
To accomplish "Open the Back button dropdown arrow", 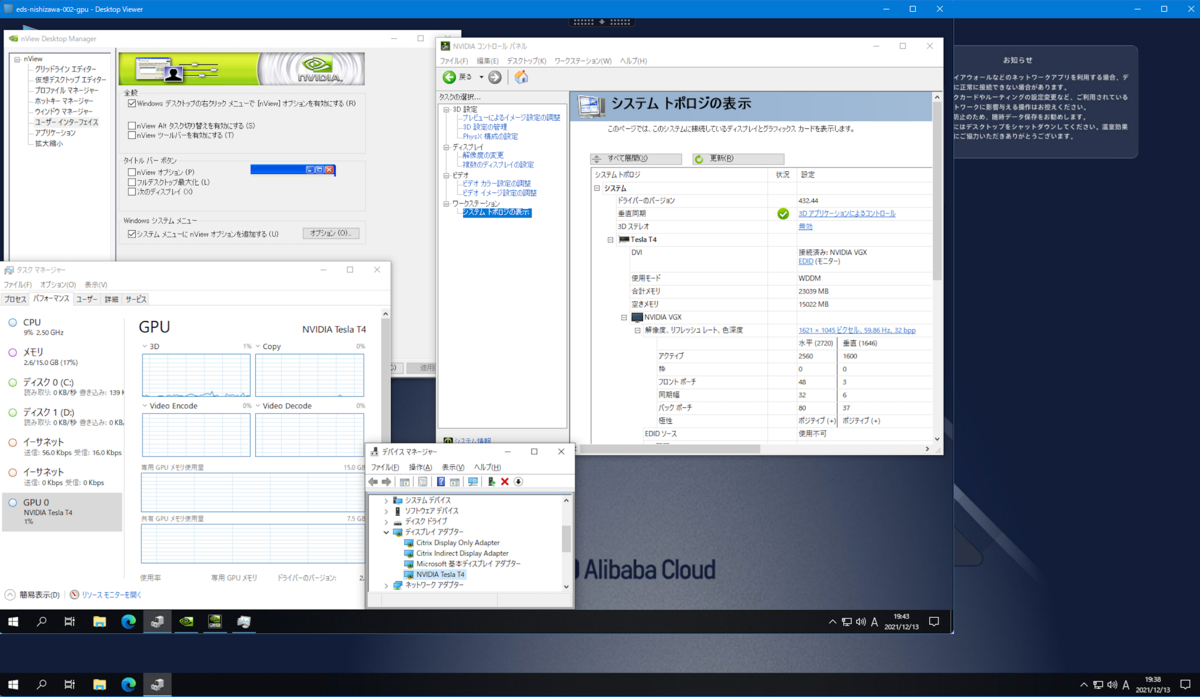I will (481, 76).
